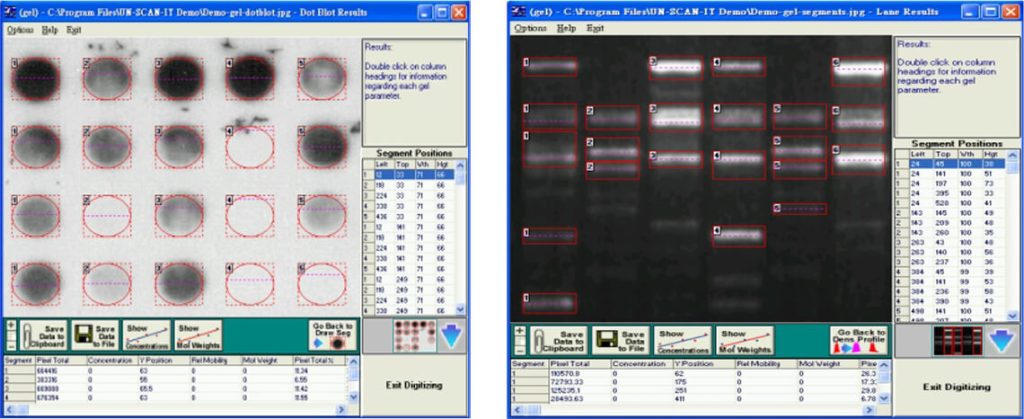The width and height of the screenshot is (1024, 419).
Task: Click Show Concentrations in Dot Blot Results window
Action: pos(146,335)
